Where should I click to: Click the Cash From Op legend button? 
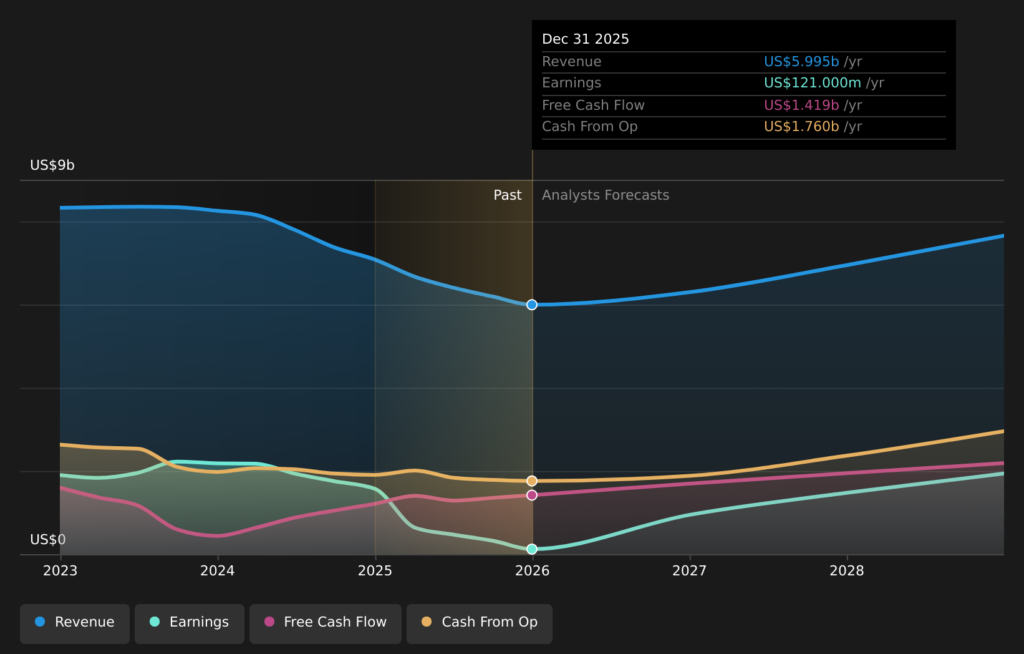[x=479, y=623]
